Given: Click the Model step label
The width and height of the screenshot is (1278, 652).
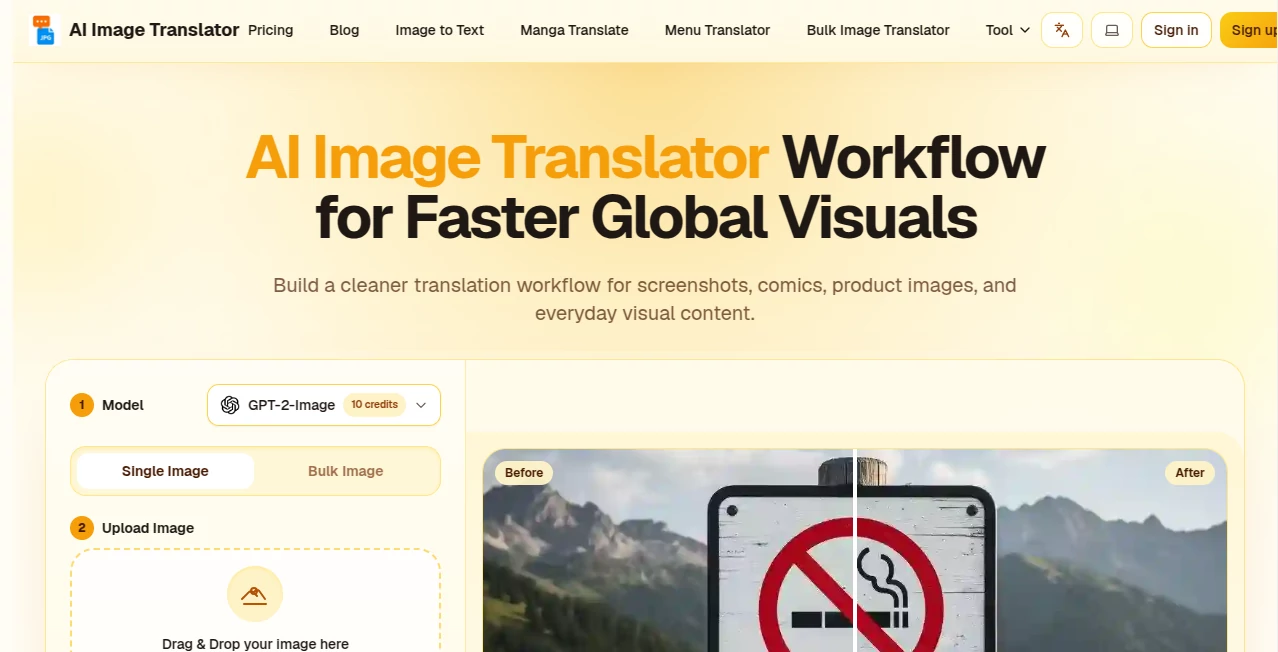Looking at the screenshot, I should click(123, 405).
